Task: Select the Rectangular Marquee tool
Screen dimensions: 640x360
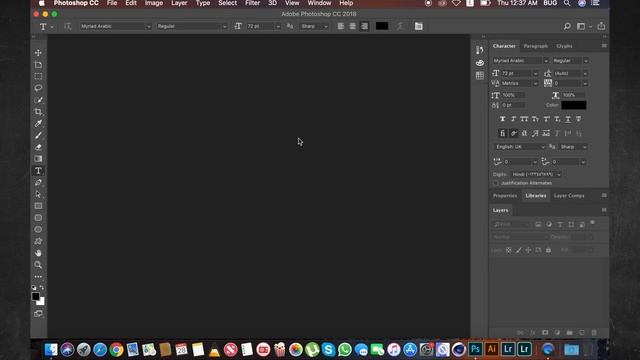Action: [x=38, y=76]
